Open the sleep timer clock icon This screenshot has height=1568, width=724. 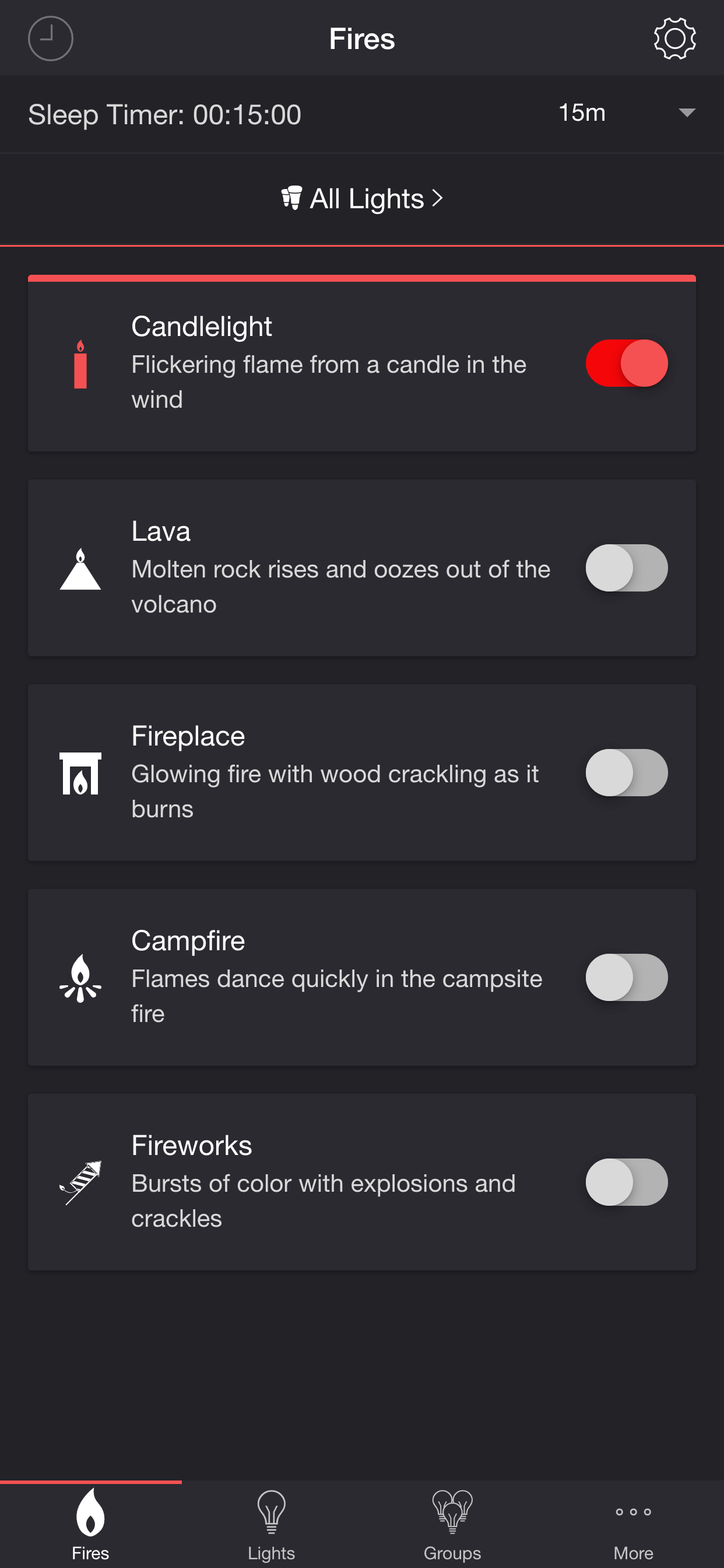[51, 38]
